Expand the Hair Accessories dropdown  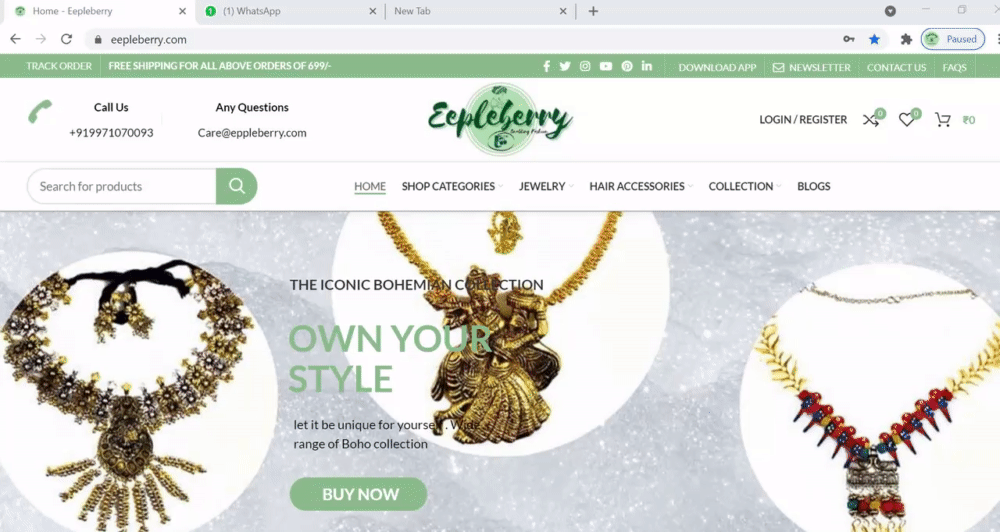click(640, 186)
